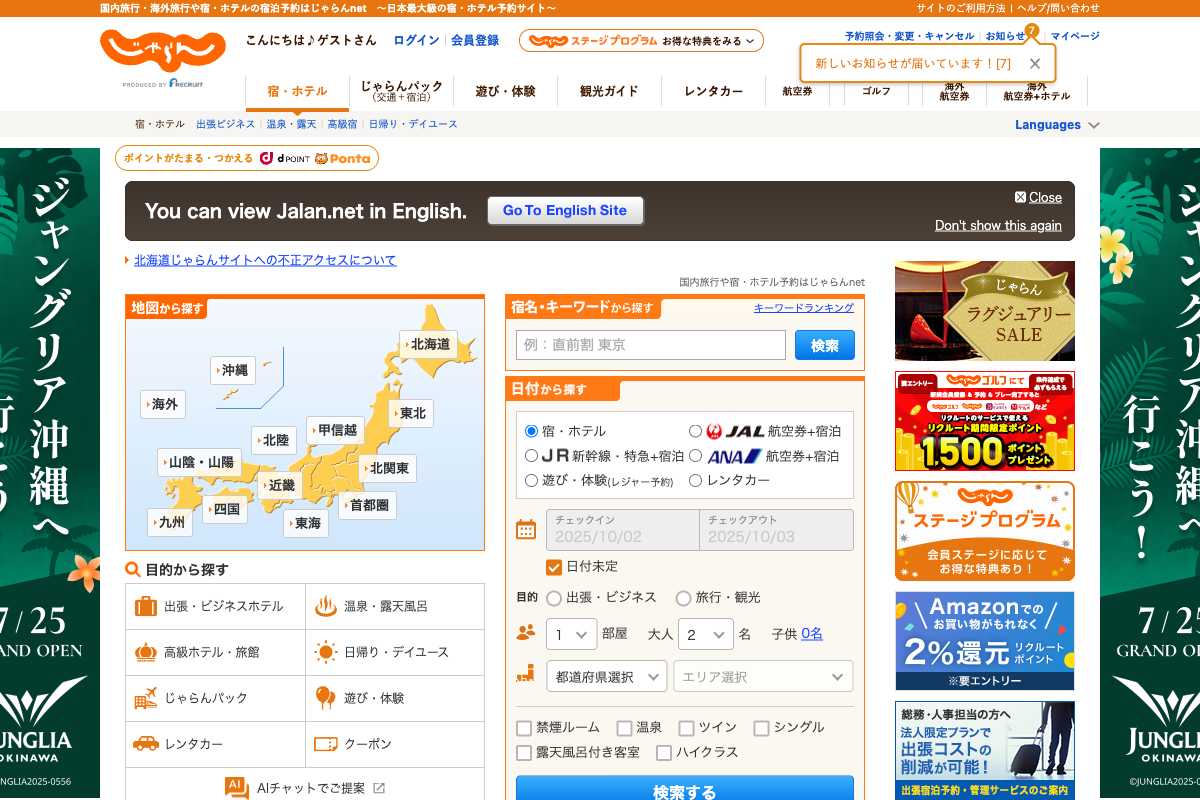Select the レンタカー radio button
This screenshot has width=1200, height=800.
tap(696, 480)
